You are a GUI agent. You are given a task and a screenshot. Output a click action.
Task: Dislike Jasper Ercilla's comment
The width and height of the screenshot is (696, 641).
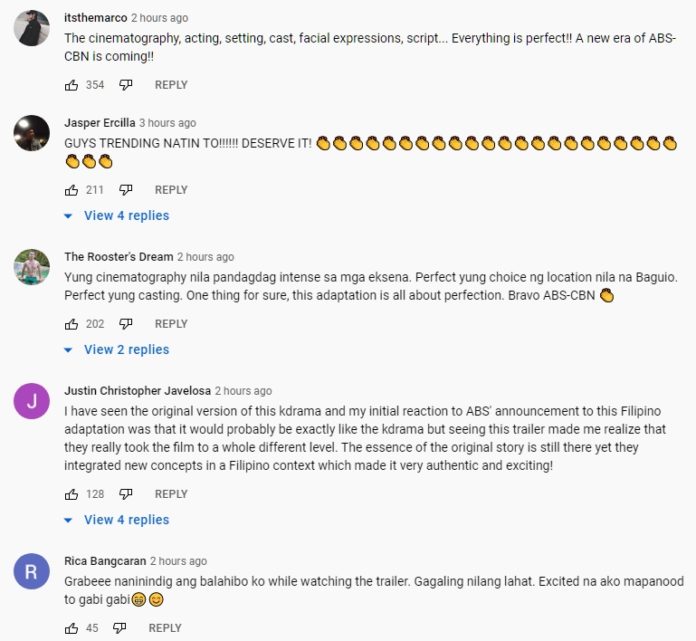pos(126,190)
